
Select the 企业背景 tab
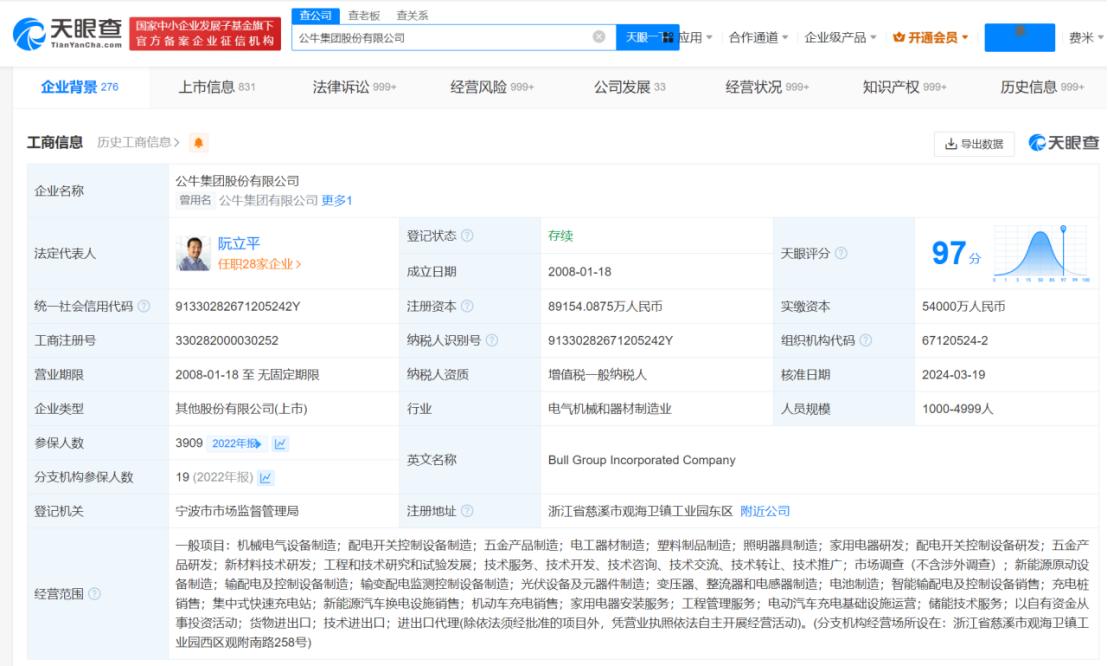pyautogui.click(x=80, y=87)
